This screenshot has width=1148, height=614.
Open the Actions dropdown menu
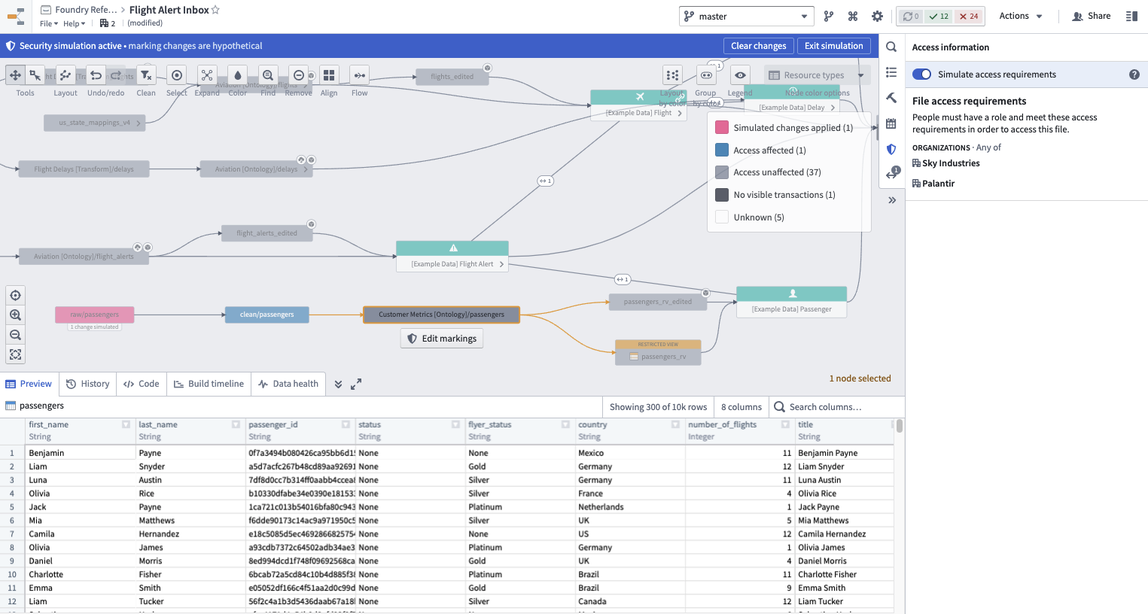[x=1021, y=16]
